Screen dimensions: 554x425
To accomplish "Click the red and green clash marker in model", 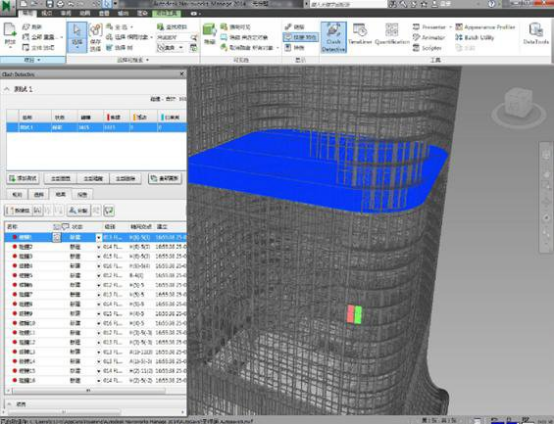I will point(354,314).
